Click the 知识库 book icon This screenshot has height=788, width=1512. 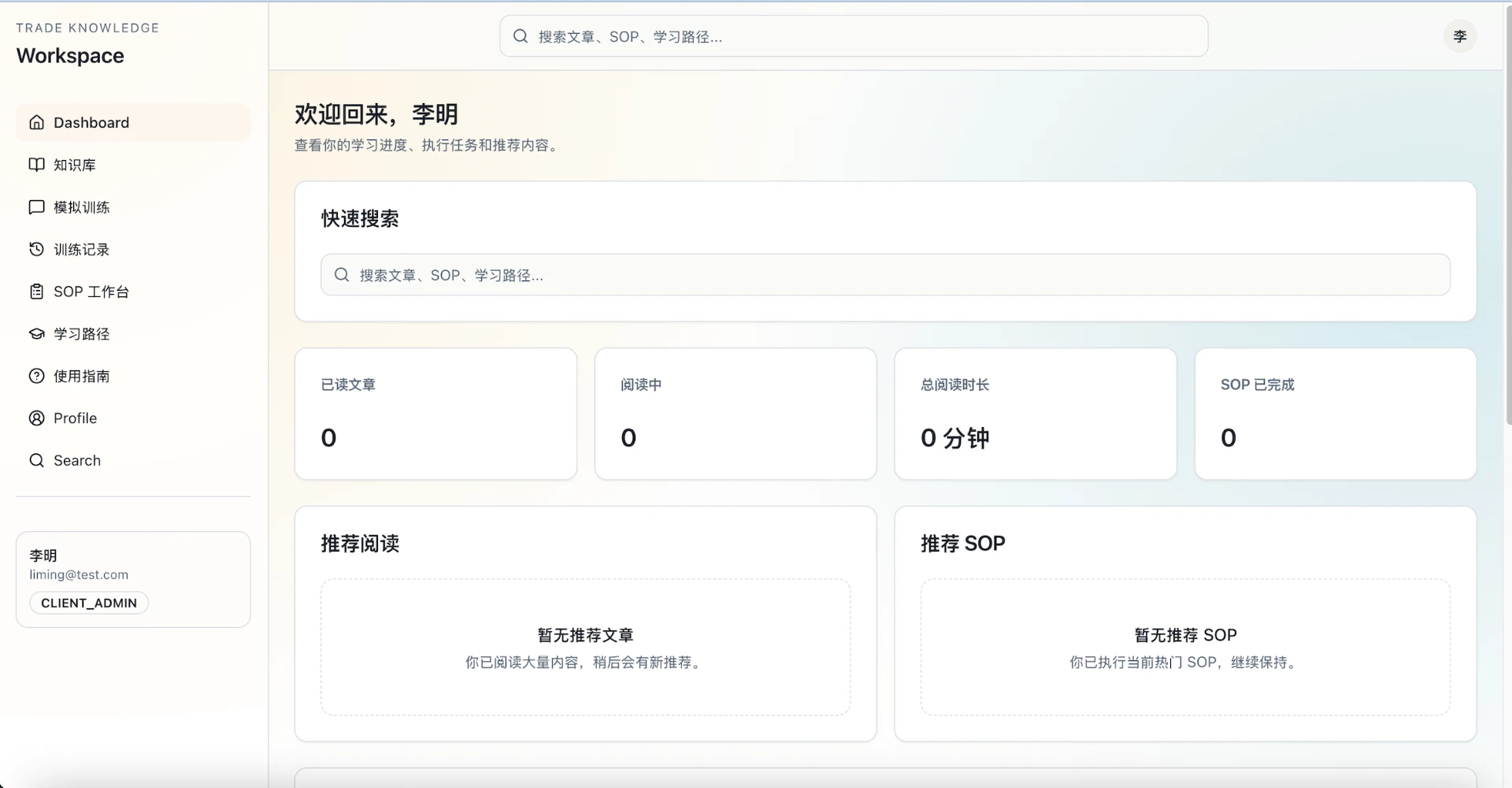click(x=36, y=165)
